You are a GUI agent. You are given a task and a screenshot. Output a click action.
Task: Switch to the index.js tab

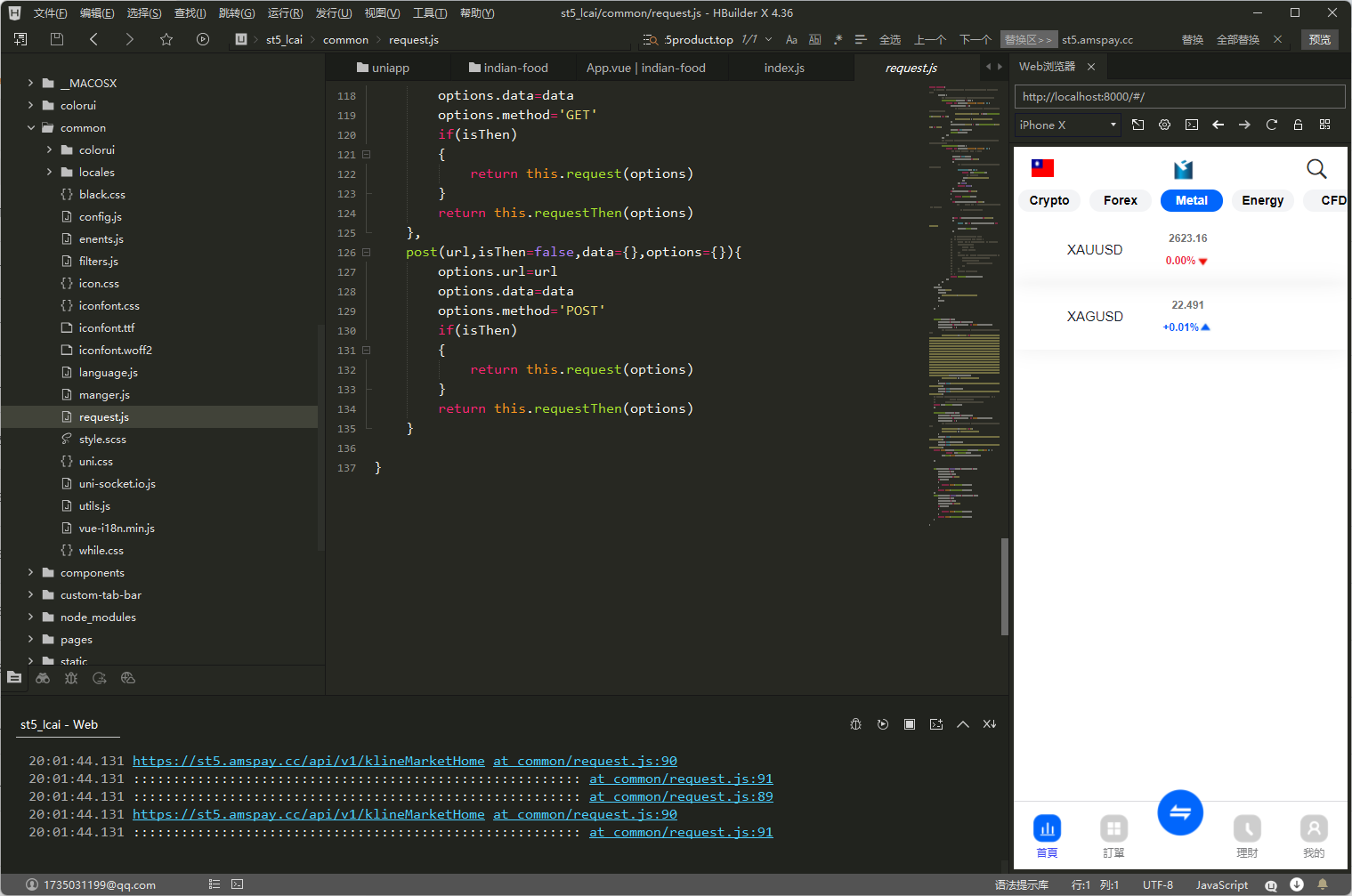coord(783,68)
